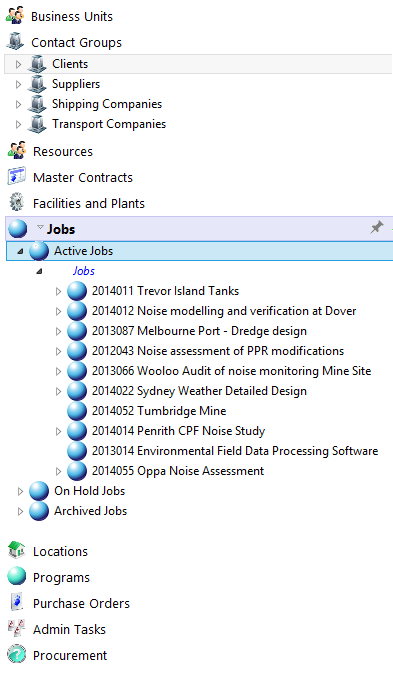393x677 pixels.
Task: Collapse the blue Jobs group node
Action: 39,271
